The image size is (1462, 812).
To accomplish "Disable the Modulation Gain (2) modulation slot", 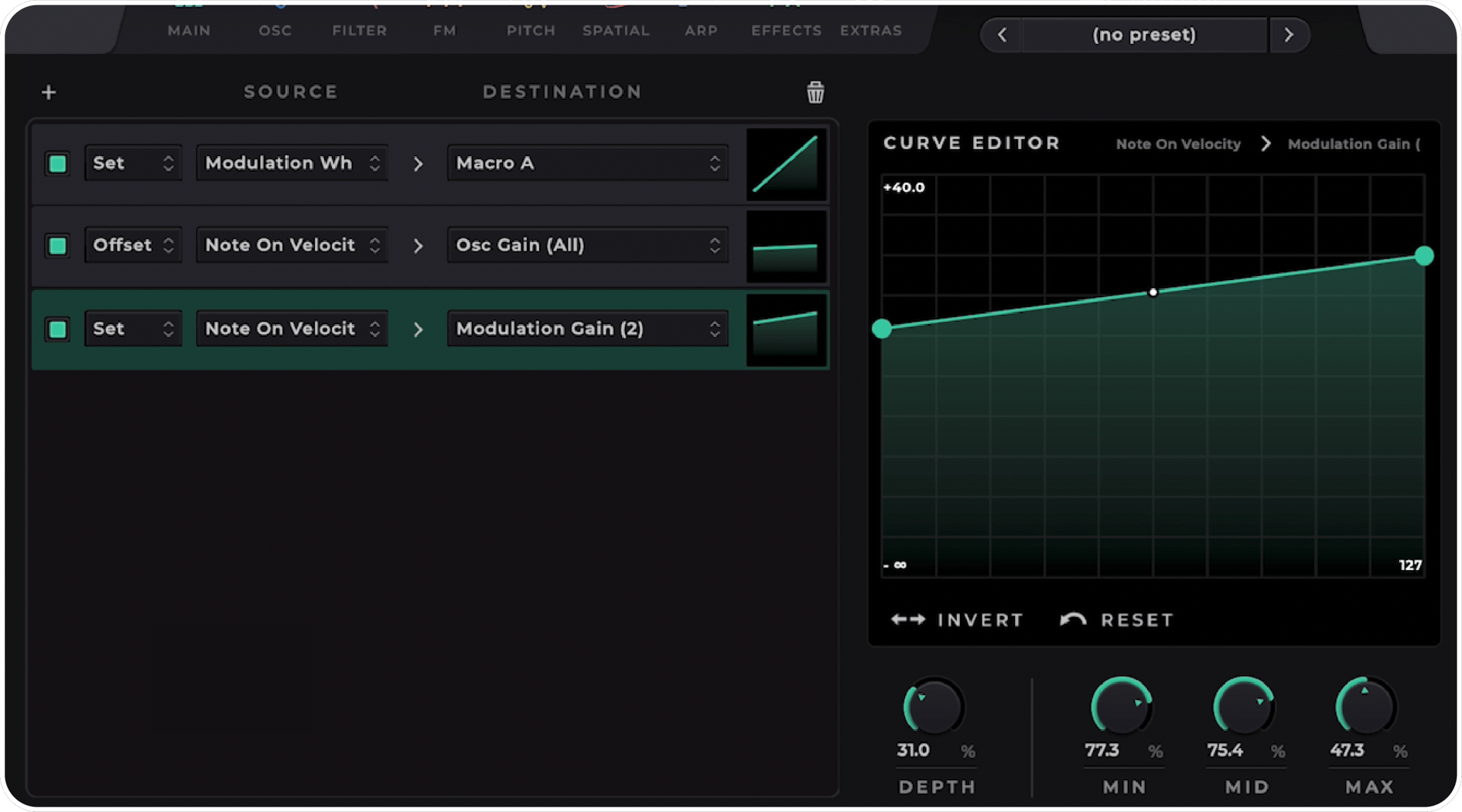I will click(x=57, y=328).
